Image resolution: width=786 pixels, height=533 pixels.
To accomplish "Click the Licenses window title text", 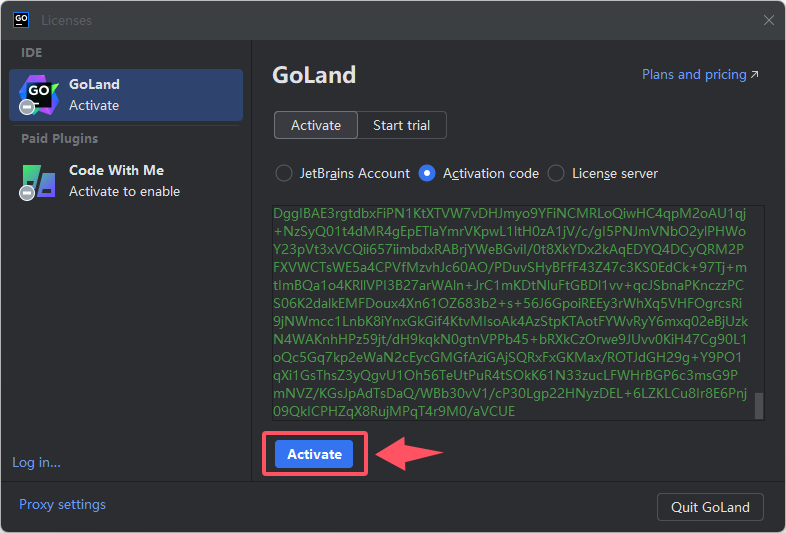I will coord(67,21).
